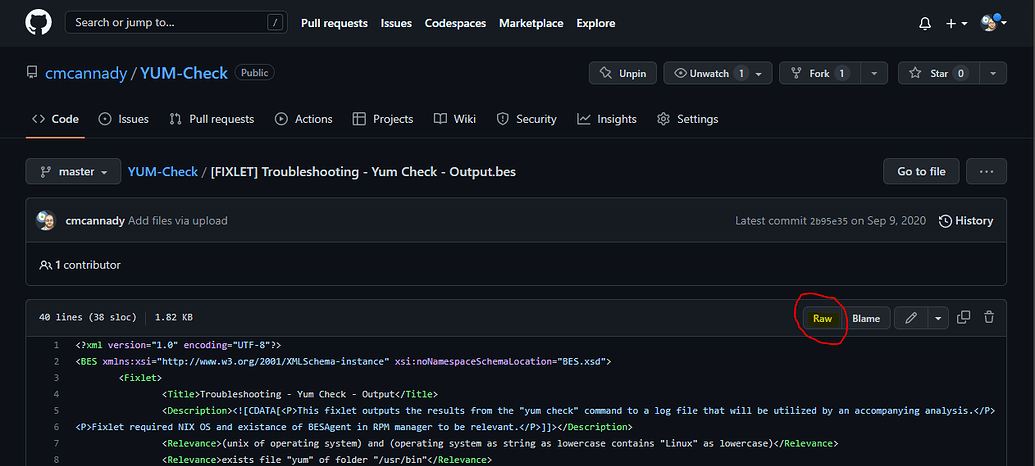Fork the repository
The image size is (1035, 466).
(820, 73)
